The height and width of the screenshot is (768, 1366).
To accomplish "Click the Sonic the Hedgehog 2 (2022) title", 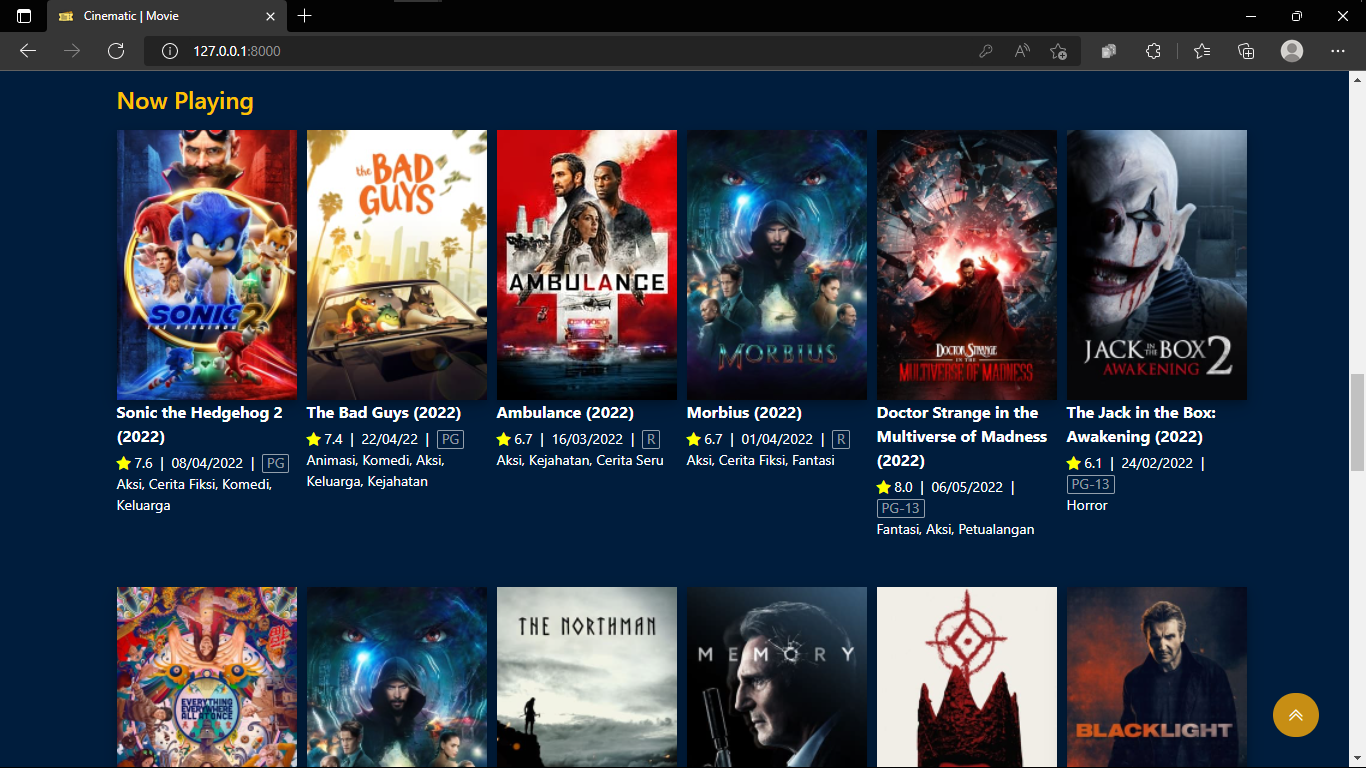I will (200, 425).
